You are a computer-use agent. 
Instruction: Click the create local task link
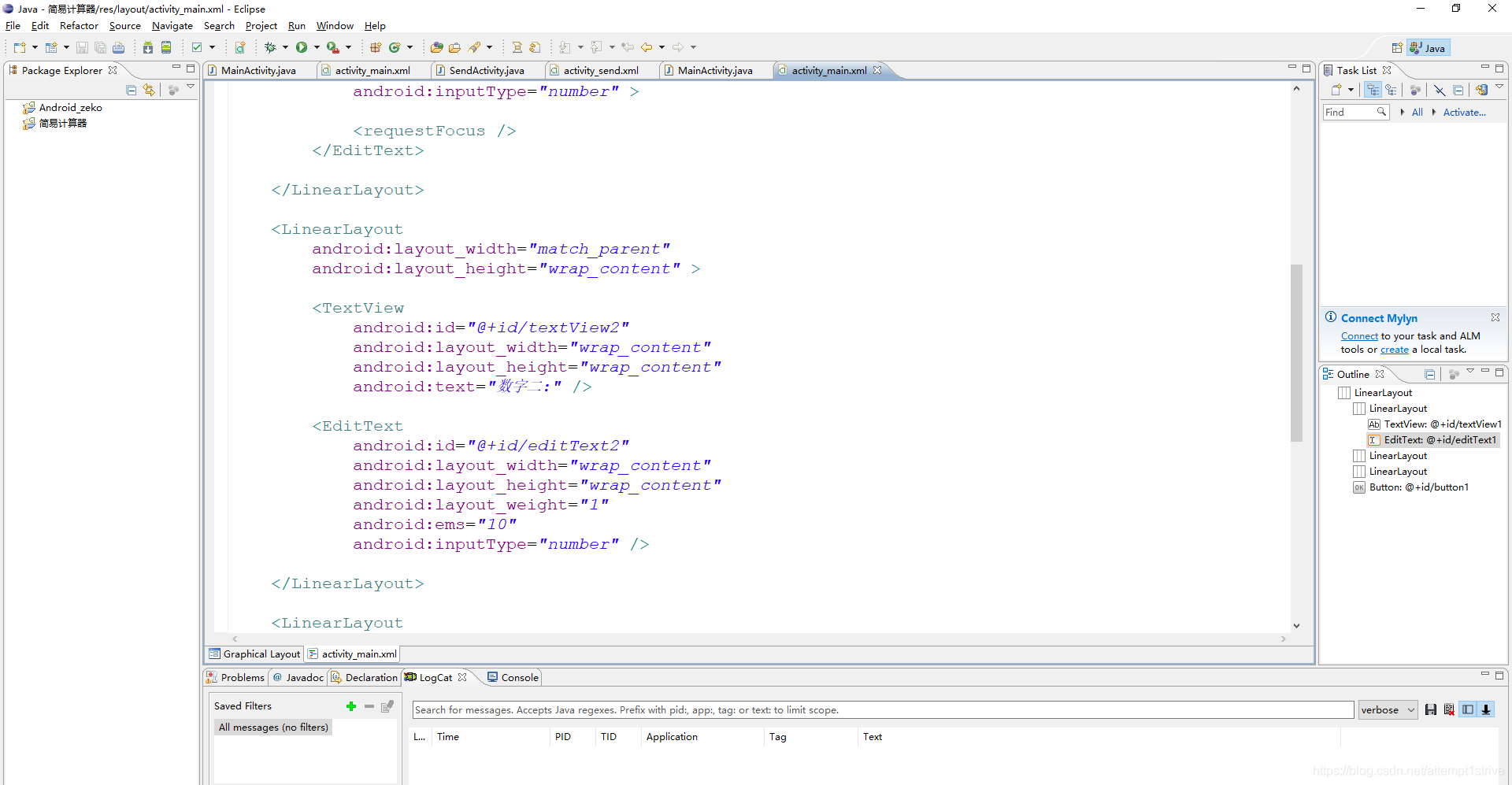1395,350
